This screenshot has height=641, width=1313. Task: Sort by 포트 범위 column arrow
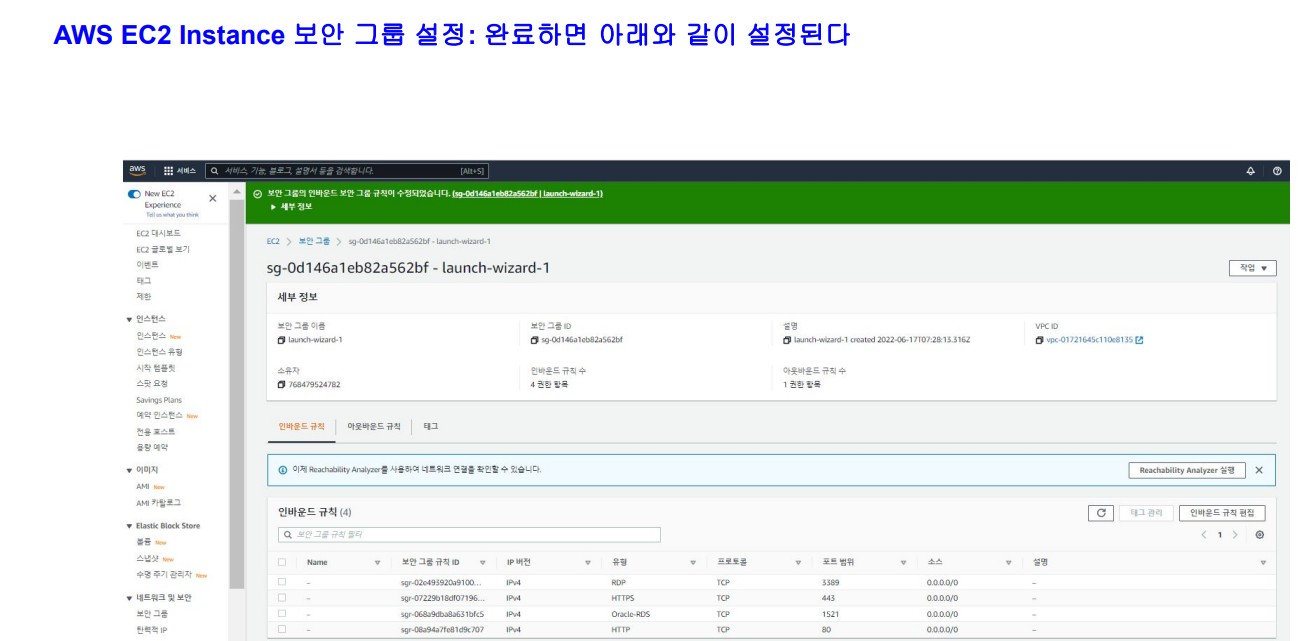[x=903, y=563]
